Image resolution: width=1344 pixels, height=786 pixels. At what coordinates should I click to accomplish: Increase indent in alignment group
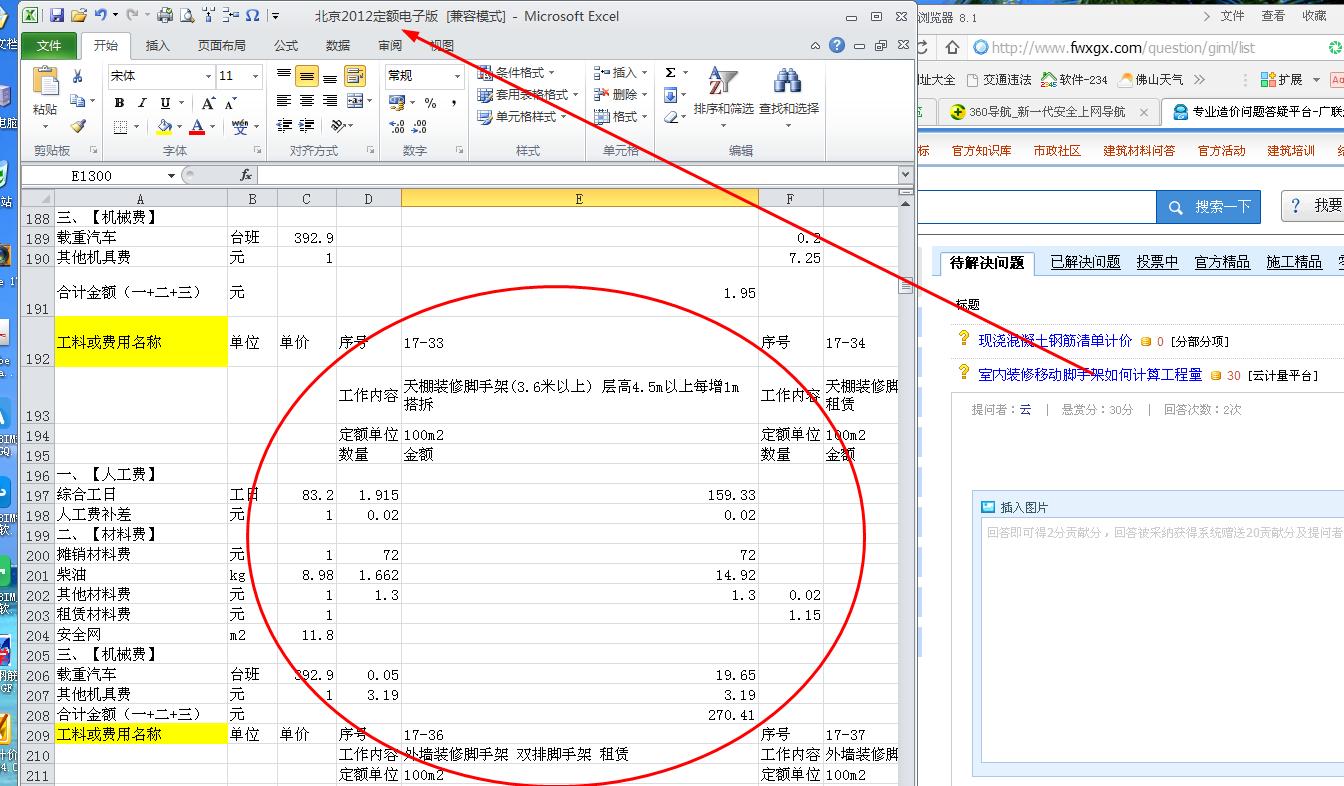click(307, 126)
